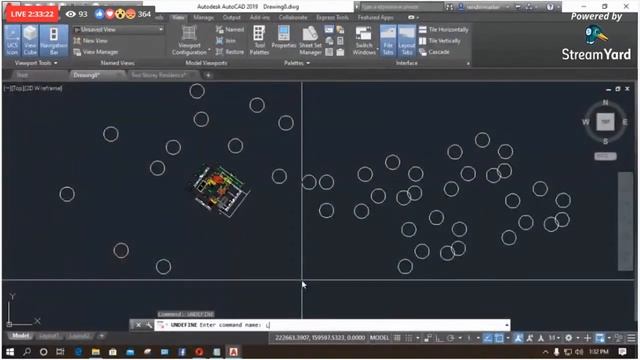Toggle the File Tabs button
640x360 pixels.
coord(388,40)
